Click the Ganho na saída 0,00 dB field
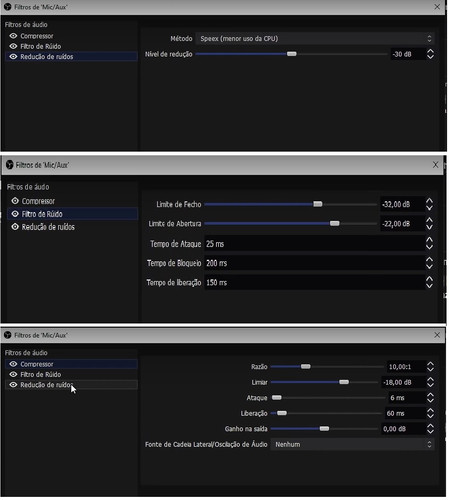The width and height of the screenshot is (449, 500). click(403, 429)
